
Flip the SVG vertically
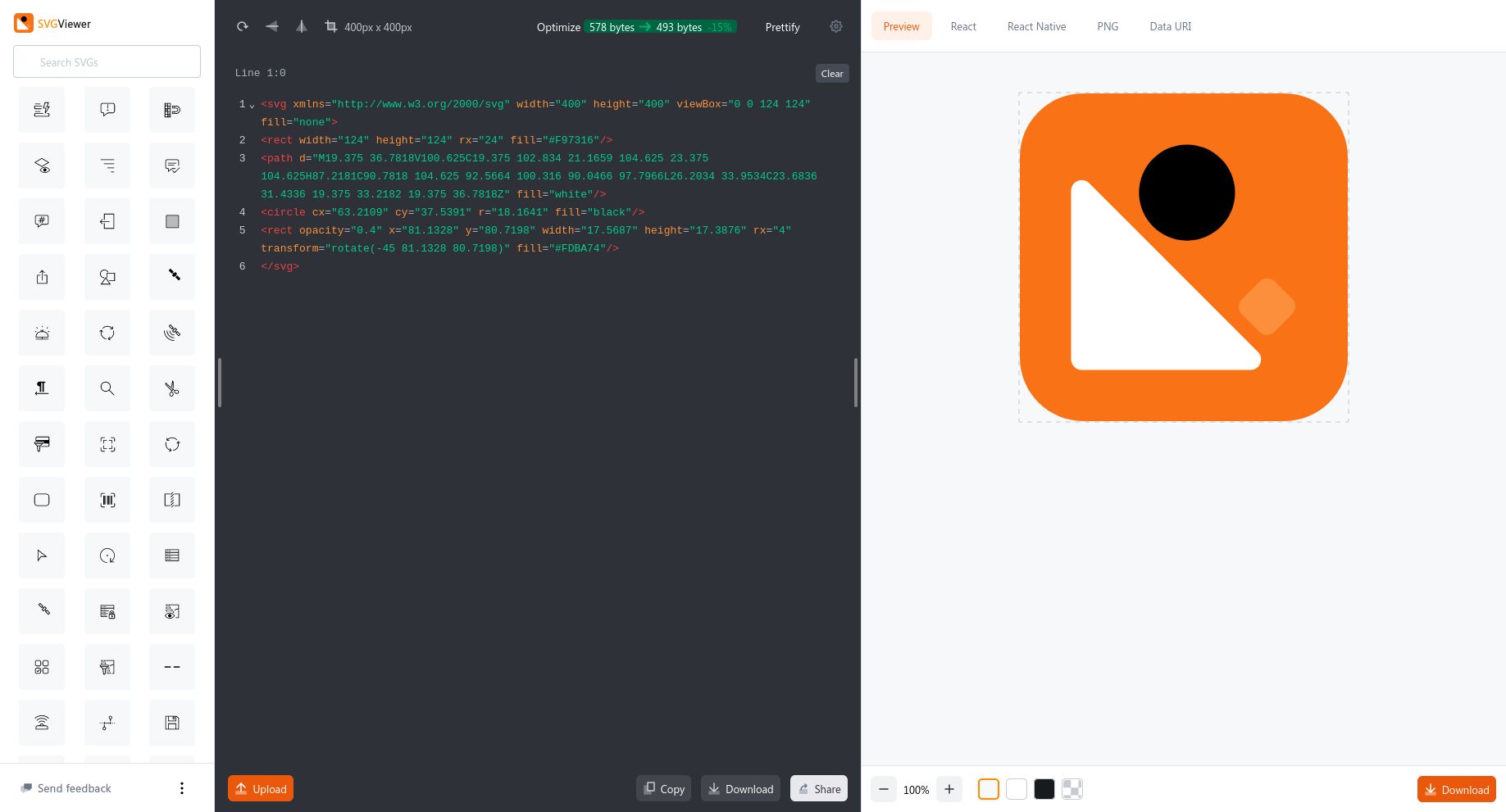301,26
